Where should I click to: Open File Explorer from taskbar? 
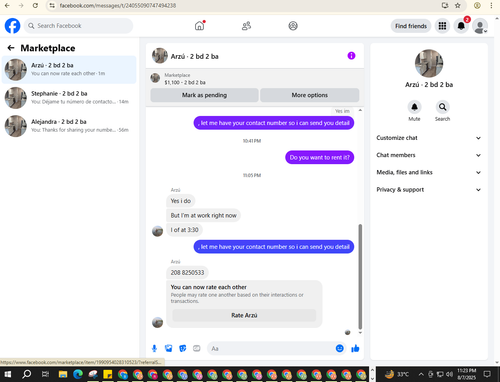pyautogui.click(x=63, y=374)
